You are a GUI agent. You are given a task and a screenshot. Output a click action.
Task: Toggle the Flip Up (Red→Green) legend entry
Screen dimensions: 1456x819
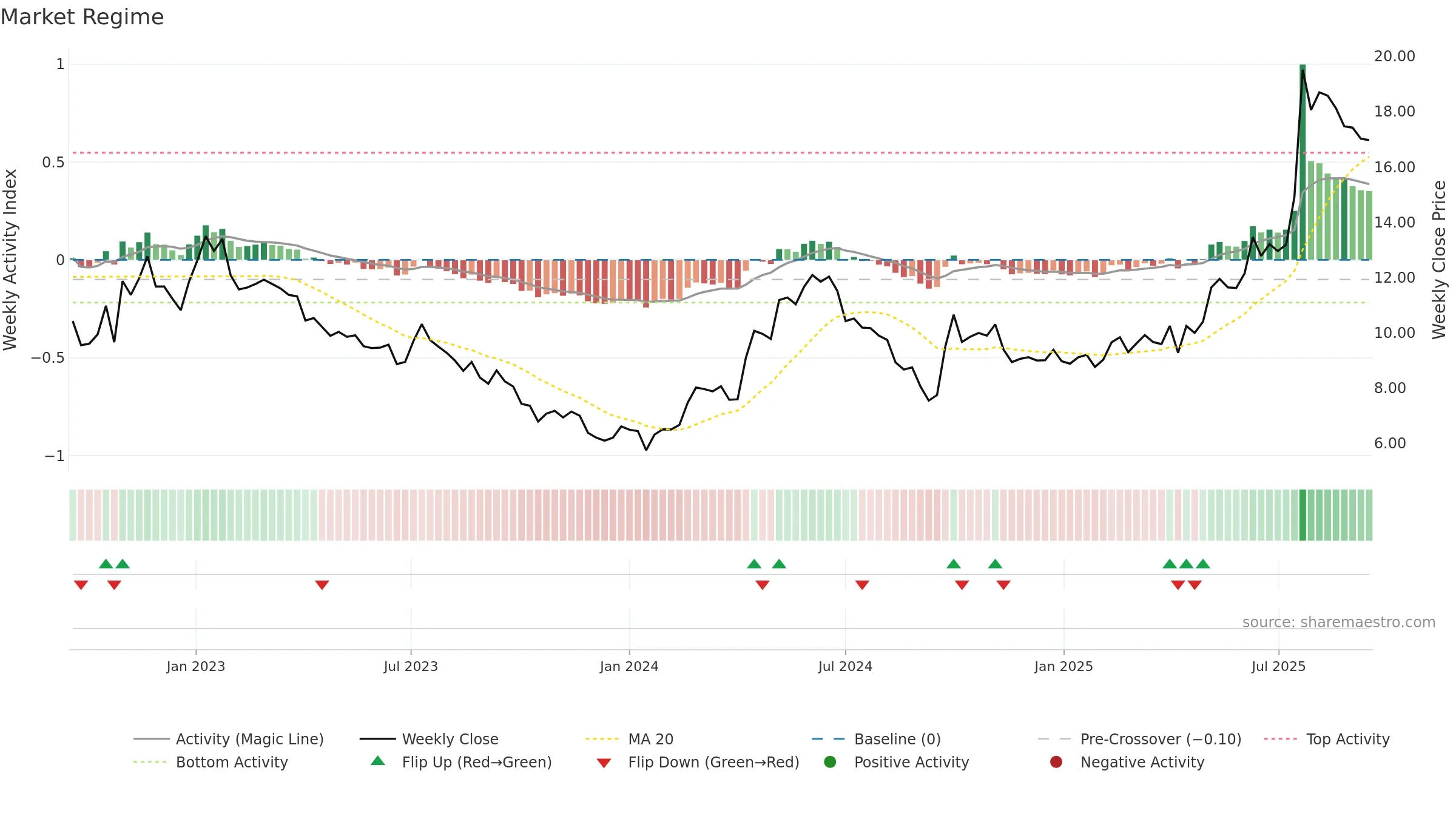click(461, 762)
